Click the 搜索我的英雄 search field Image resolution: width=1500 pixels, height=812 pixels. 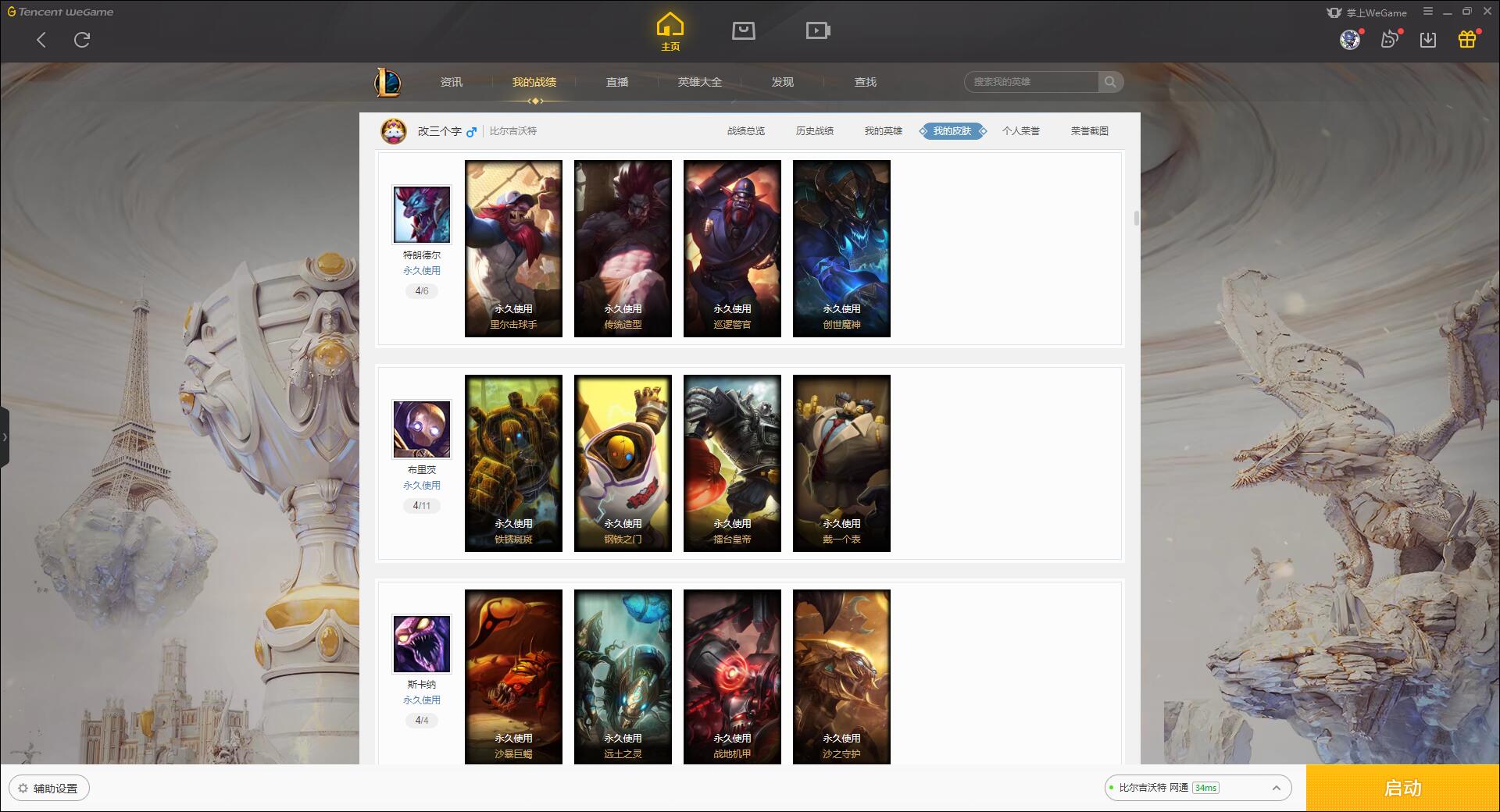point(1031,82)
